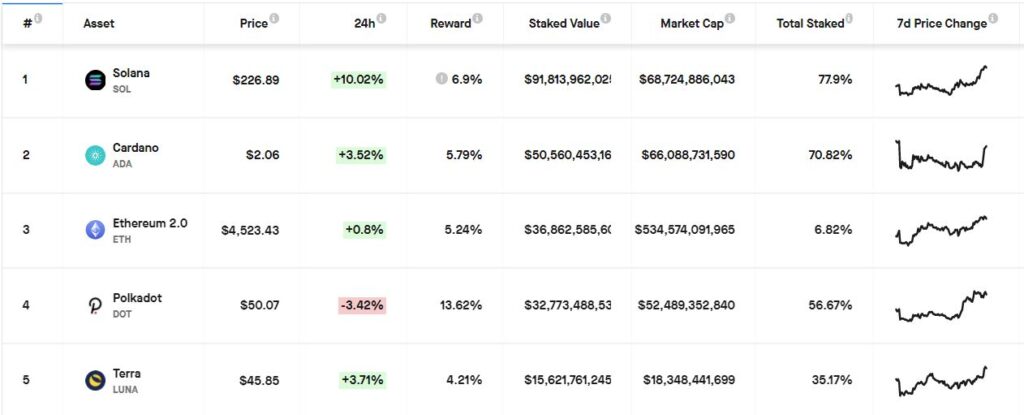Image resolution: width=1024 pixels, height=415 pixels.
Task: Sort by the Reward column header
Action: (x=449, y=23)
